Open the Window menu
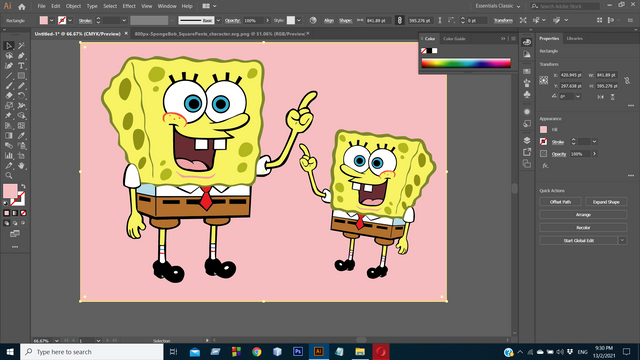640x360 pixels. point(167,6)
